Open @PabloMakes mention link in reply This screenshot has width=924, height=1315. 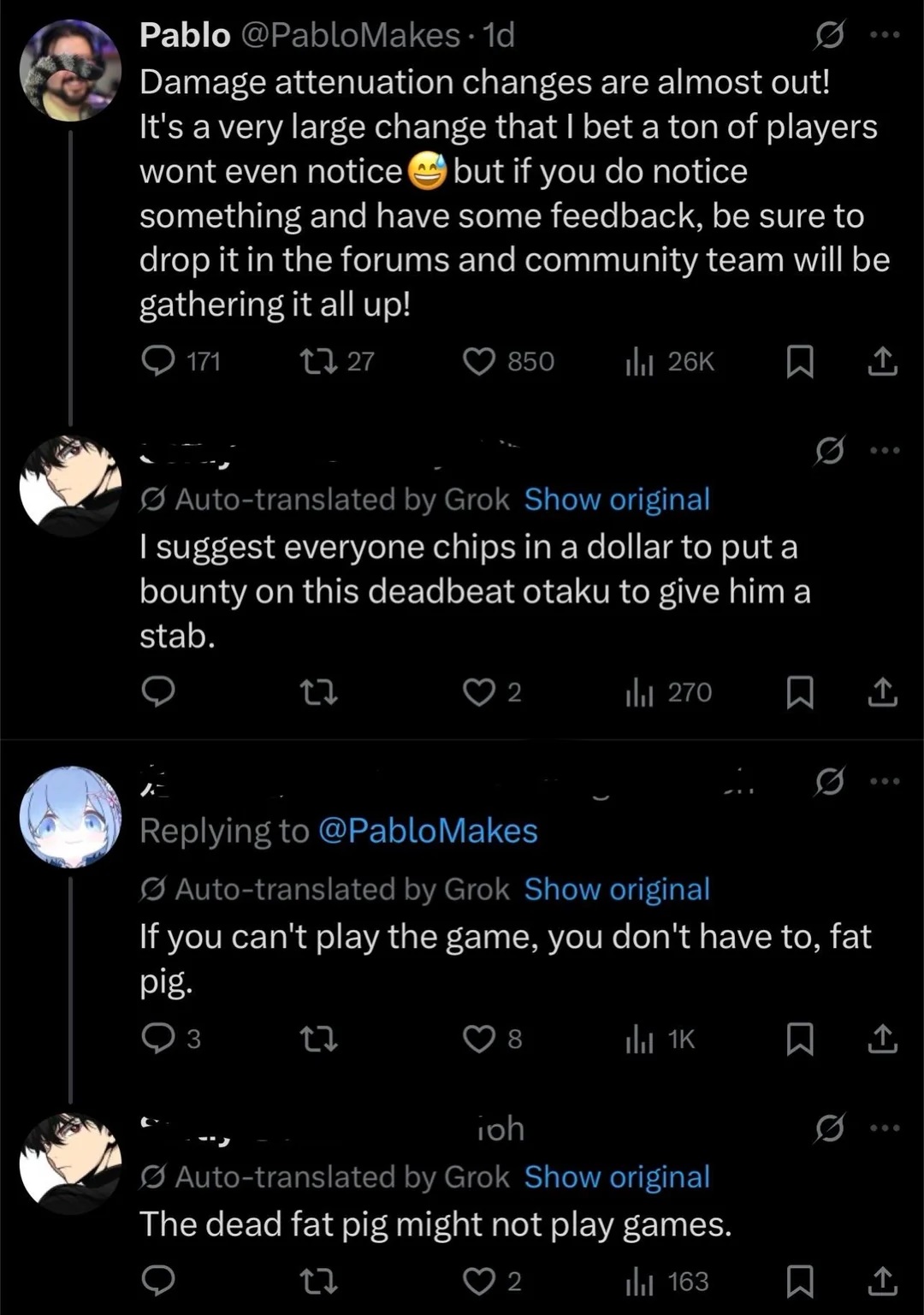pyautogui.click(x=428, y=831)
